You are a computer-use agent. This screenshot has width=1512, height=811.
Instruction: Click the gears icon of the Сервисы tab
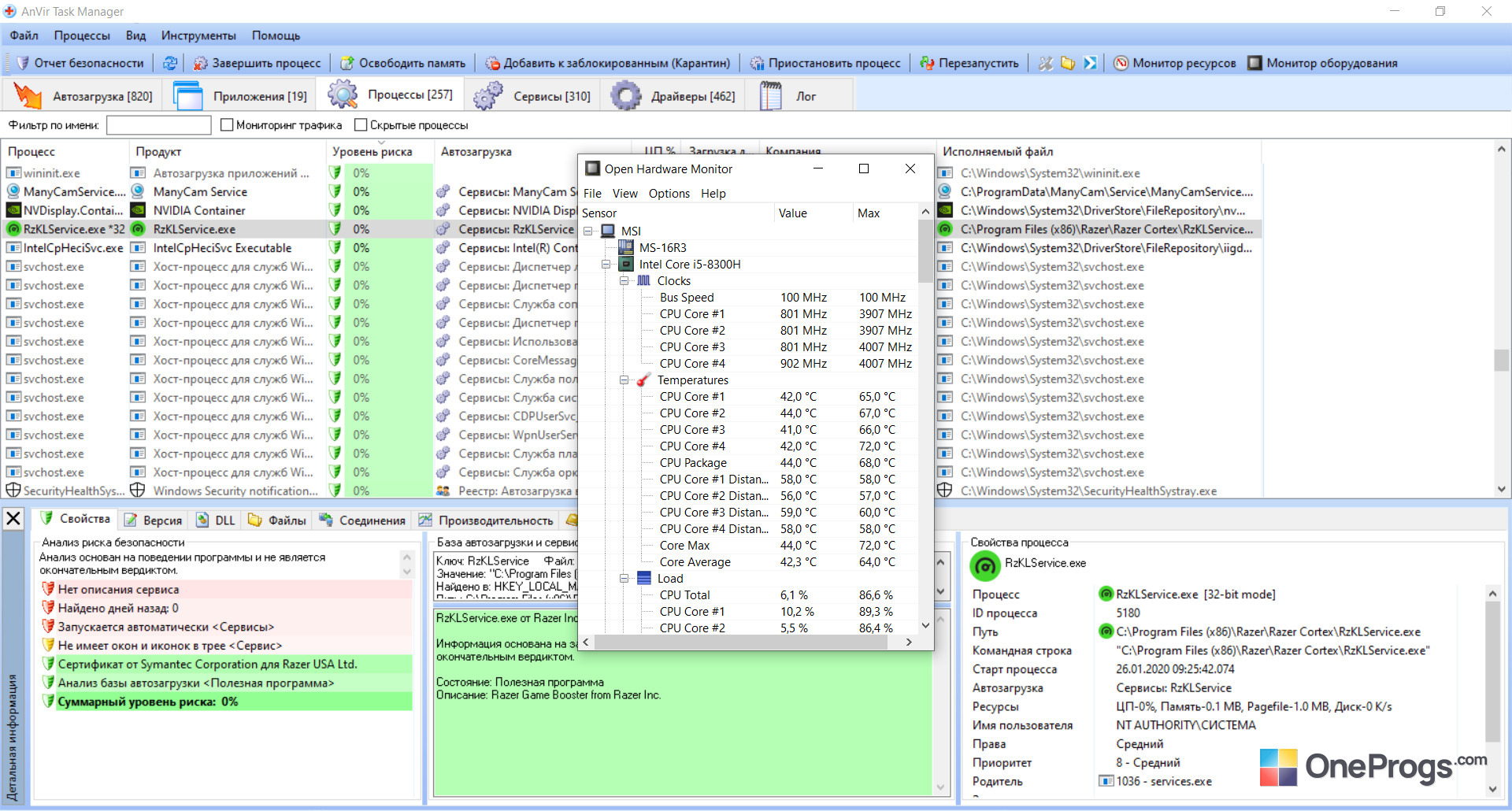coord(488,95)
